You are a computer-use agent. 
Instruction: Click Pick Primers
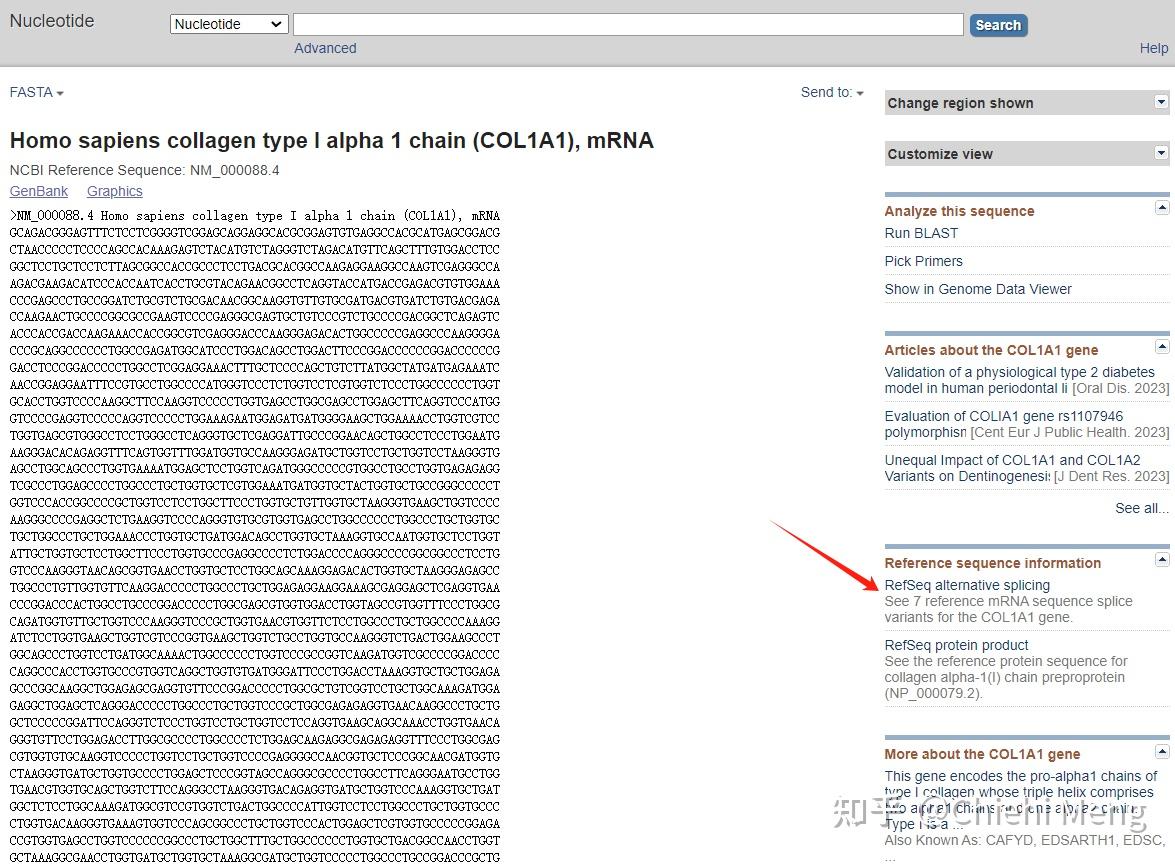pyautogui.click(x=923, y=261)
